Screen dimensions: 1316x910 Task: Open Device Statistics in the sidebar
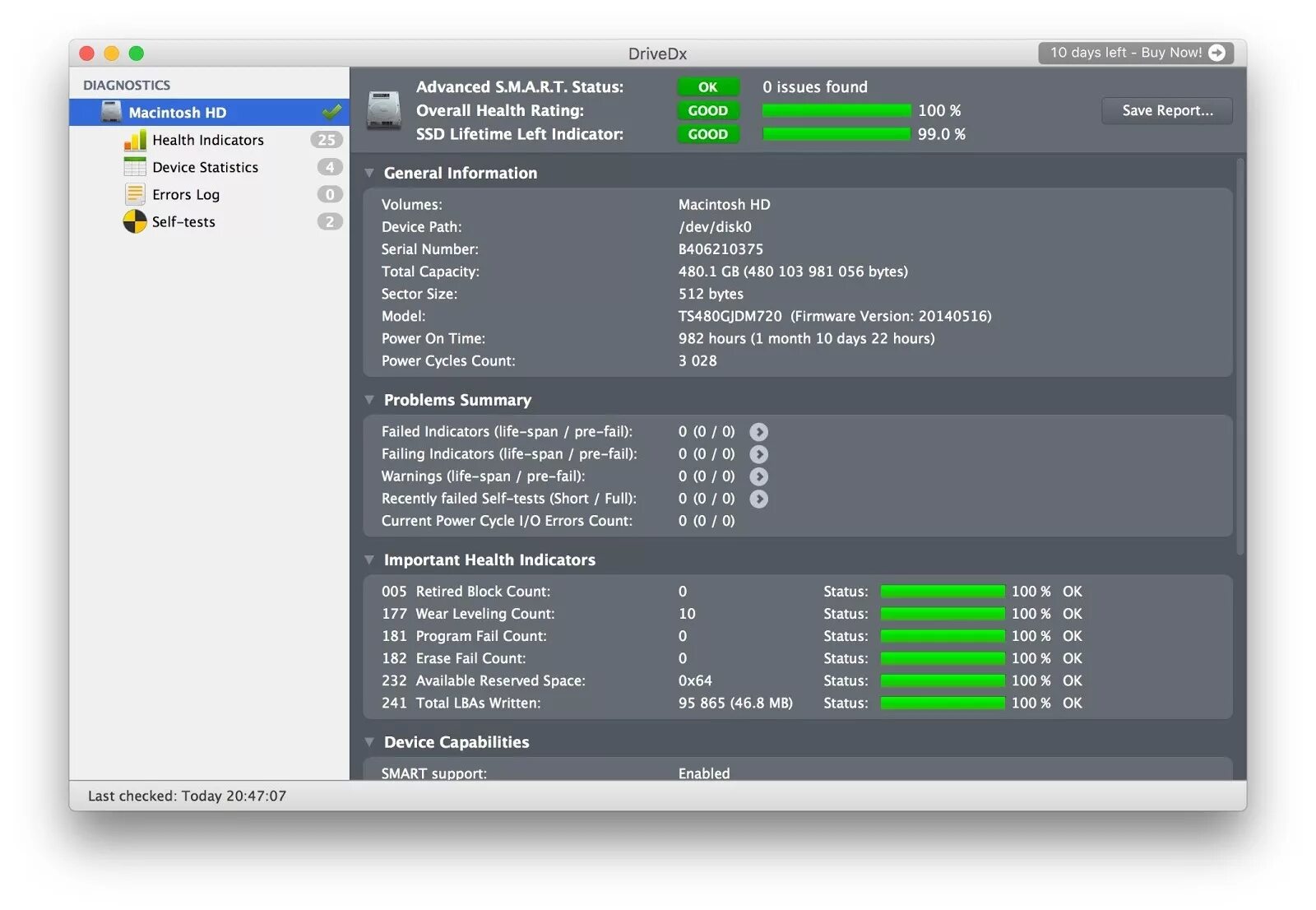coord(210,167)
